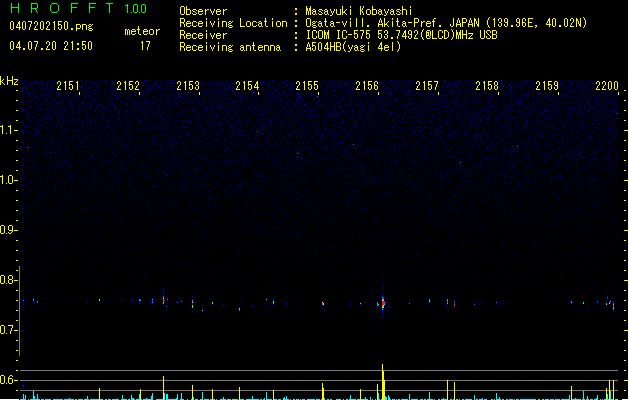Click the meteor count value 17
Image resolution: width=629 pixels, height=400 pixels.
[x=145, y=46]
